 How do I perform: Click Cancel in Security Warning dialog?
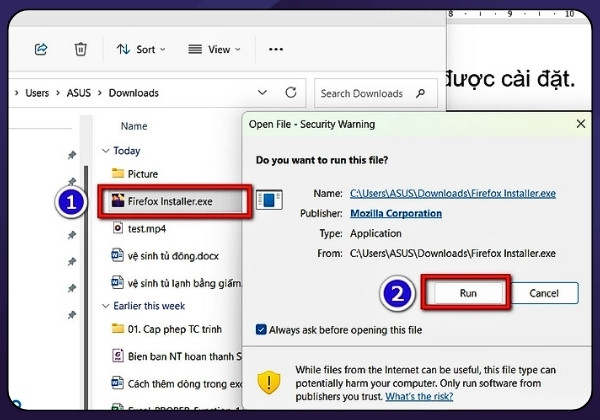(544, 293)
